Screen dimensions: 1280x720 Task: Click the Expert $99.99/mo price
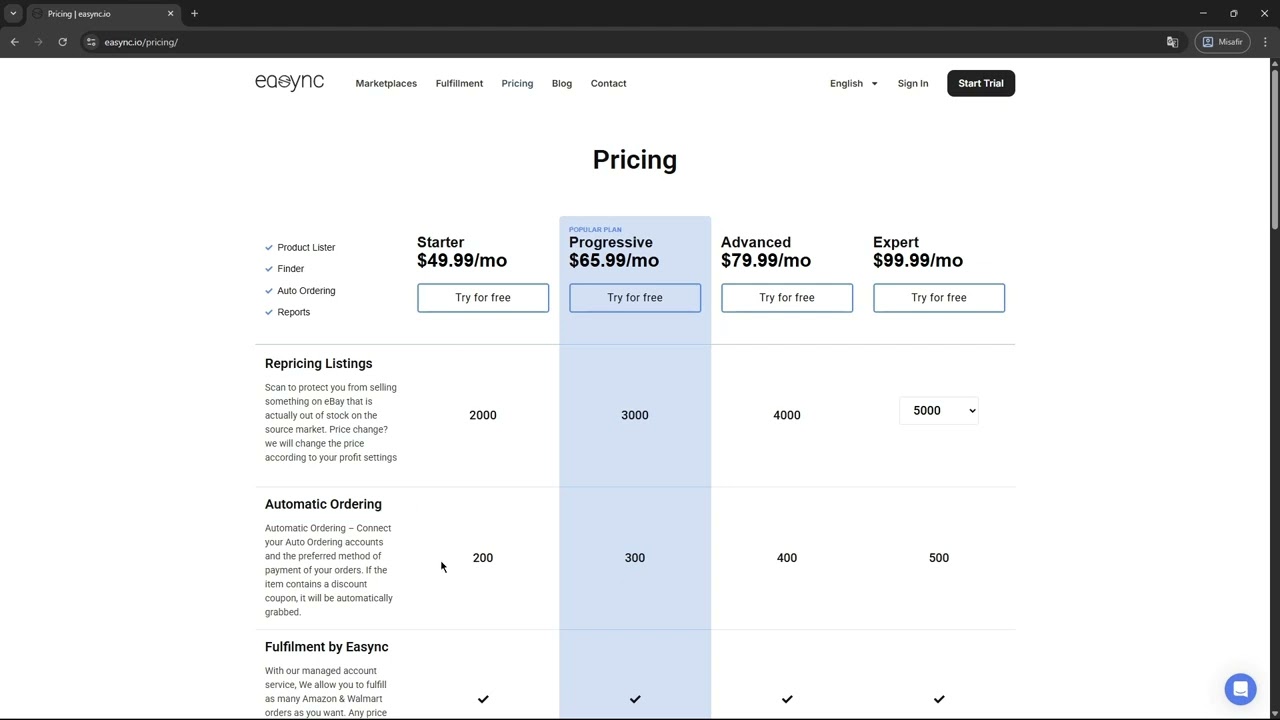point(918,260)
